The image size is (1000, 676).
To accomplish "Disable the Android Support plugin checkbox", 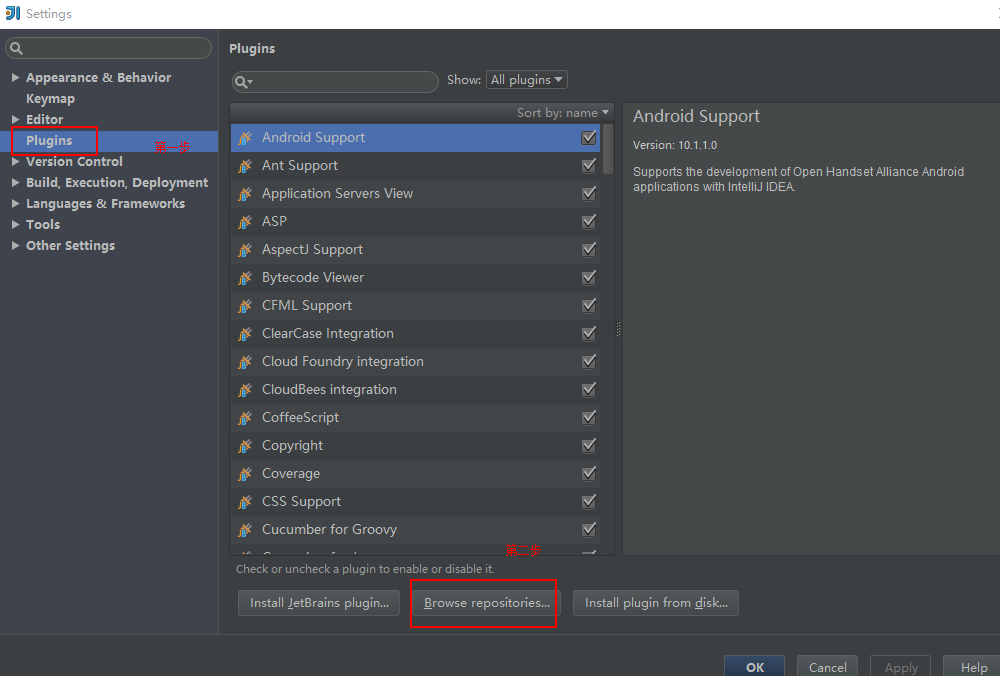I will pos(589,137).
